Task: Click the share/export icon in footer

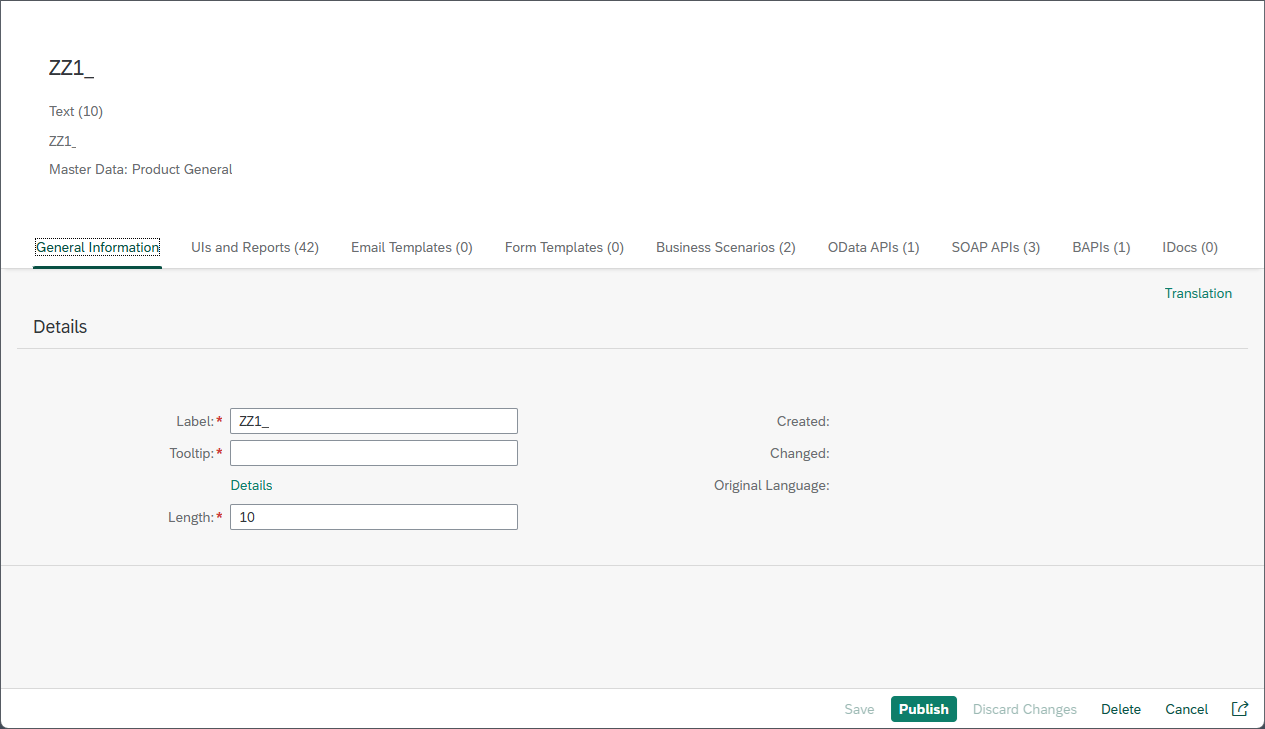Action: [x=1239, y=709]
